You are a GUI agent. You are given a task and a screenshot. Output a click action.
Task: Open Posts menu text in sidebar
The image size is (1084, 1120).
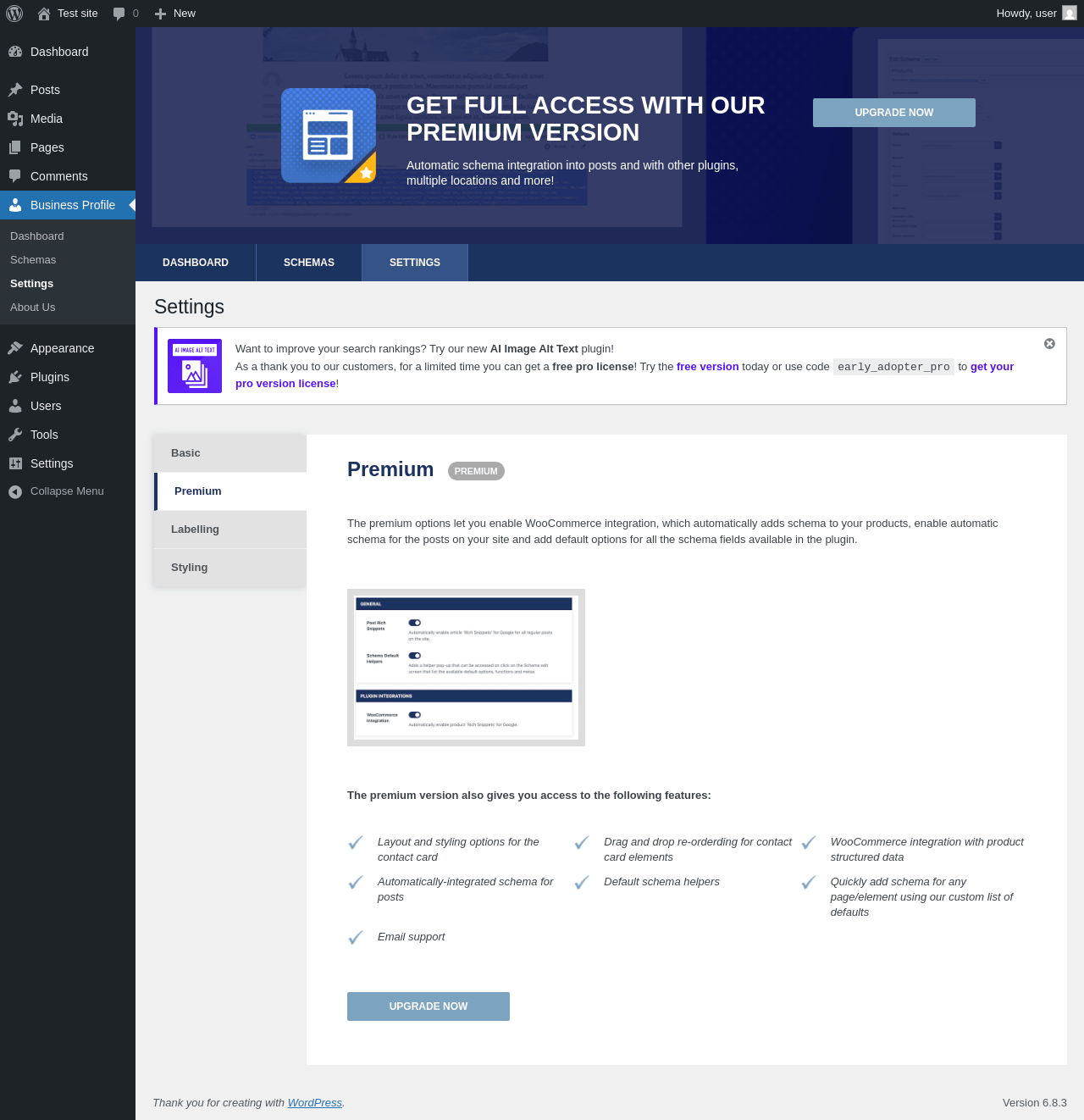point(45,90)
